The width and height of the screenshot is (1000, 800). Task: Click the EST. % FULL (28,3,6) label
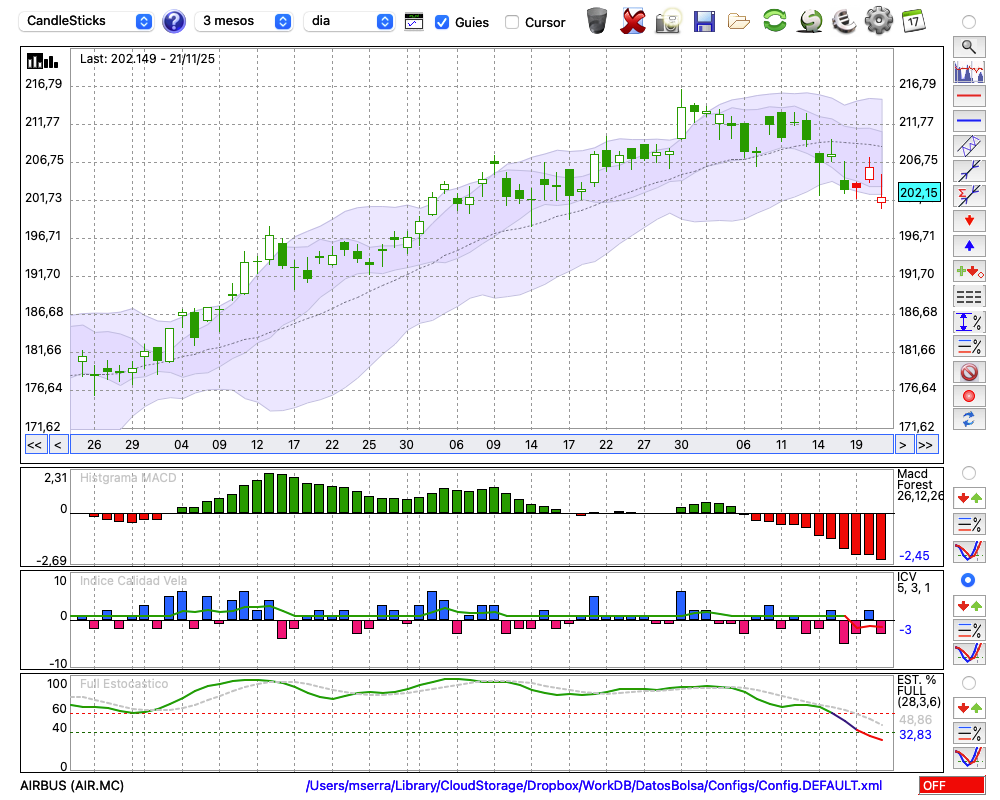click(x=918, y=691)
